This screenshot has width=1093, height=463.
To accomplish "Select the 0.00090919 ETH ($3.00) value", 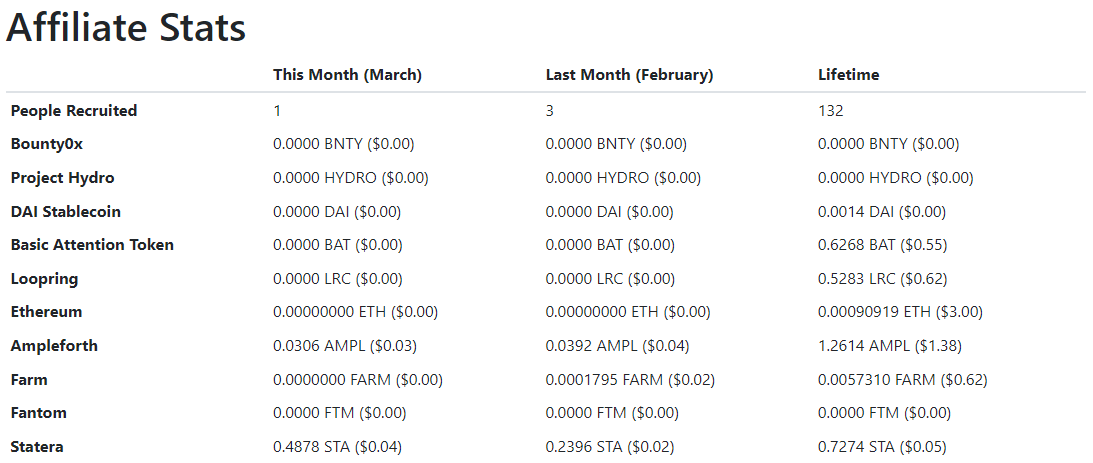I will [x=900, y=312].
